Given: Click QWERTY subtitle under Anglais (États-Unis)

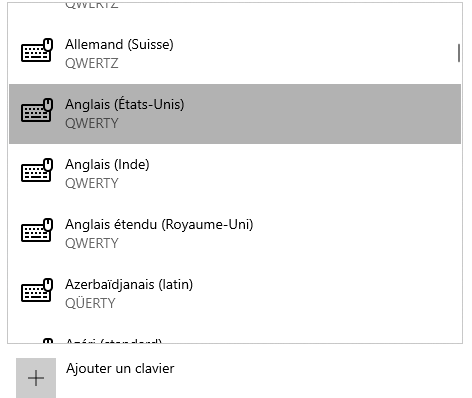Looking at the screenshot, I should [92, 123].
